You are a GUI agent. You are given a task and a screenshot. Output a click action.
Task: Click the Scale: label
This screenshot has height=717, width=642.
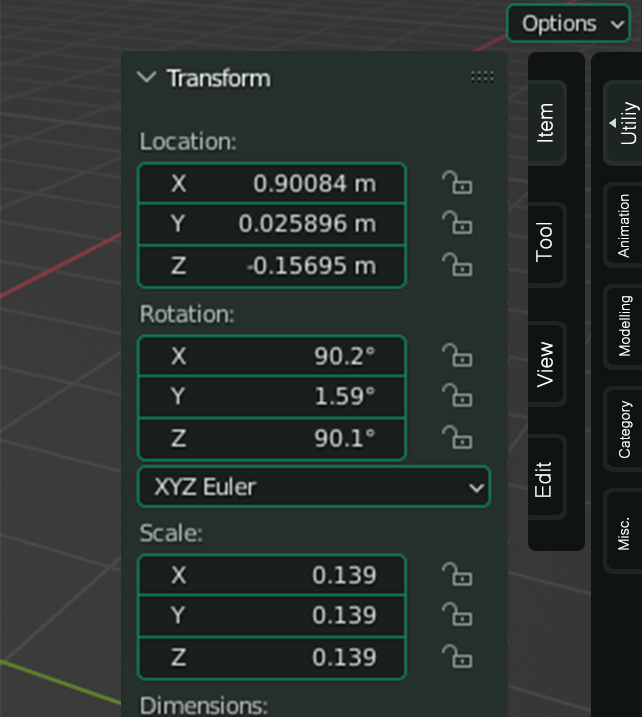tap(171, 533)
